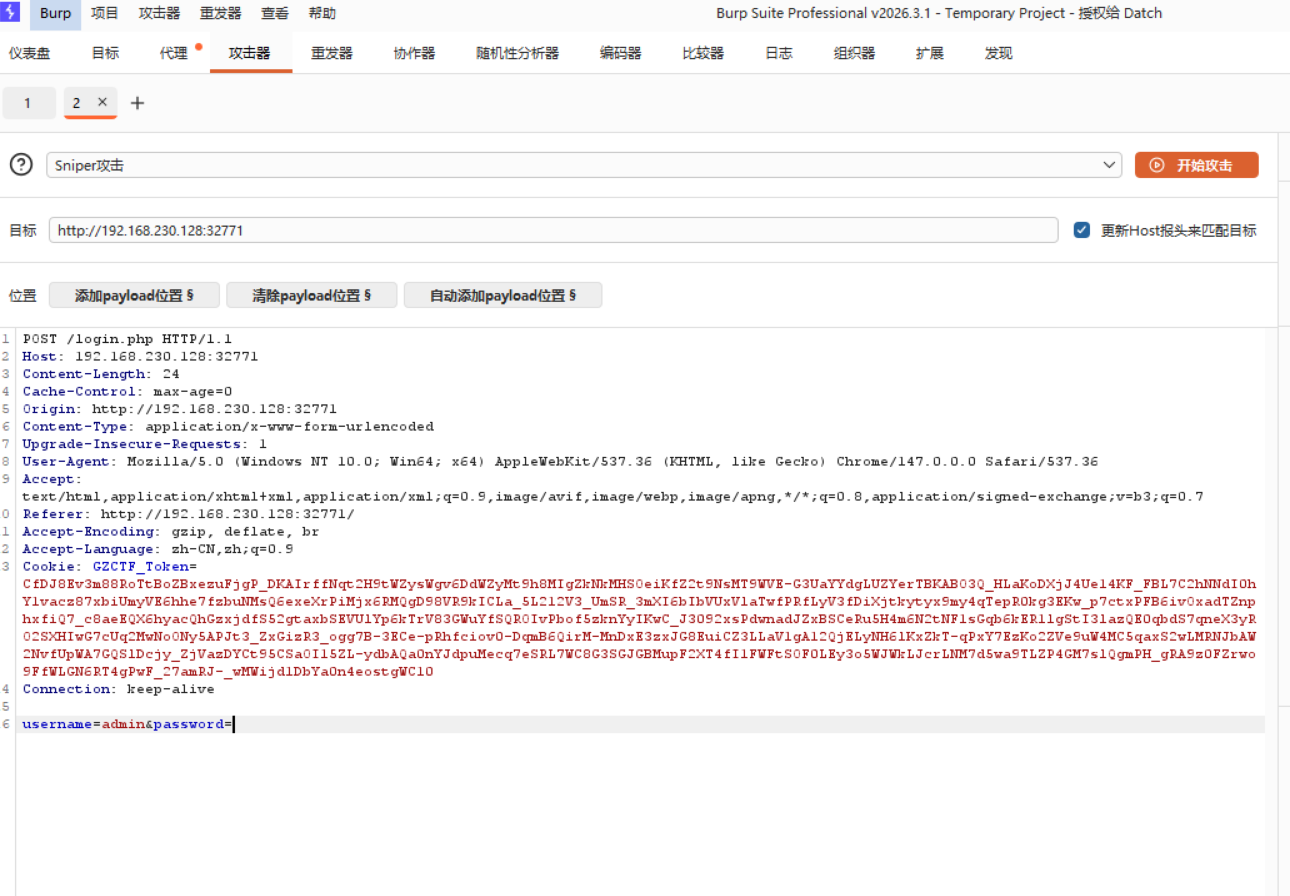Click 清除payload位置 § button
The image size is (1290, 896).
[312, 295]
